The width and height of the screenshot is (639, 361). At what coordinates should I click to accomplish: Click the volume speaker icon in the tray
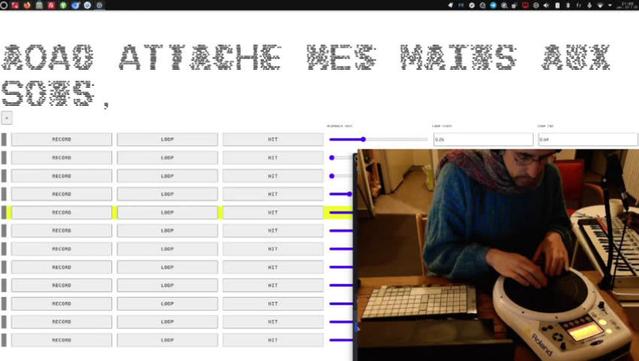click(x=546, y=5)
